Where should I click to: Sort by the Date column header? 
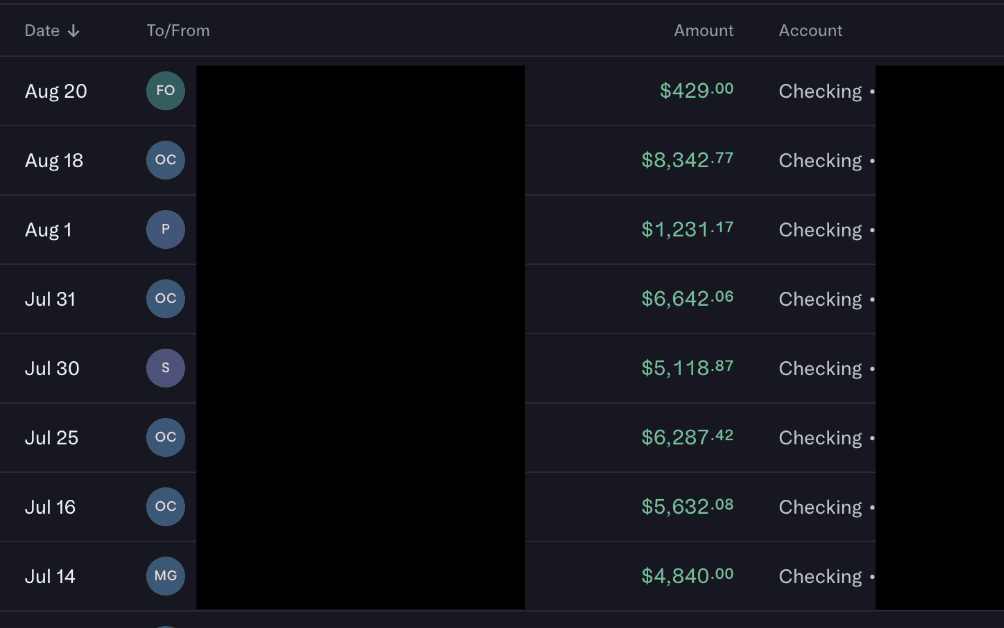point(42,31)
